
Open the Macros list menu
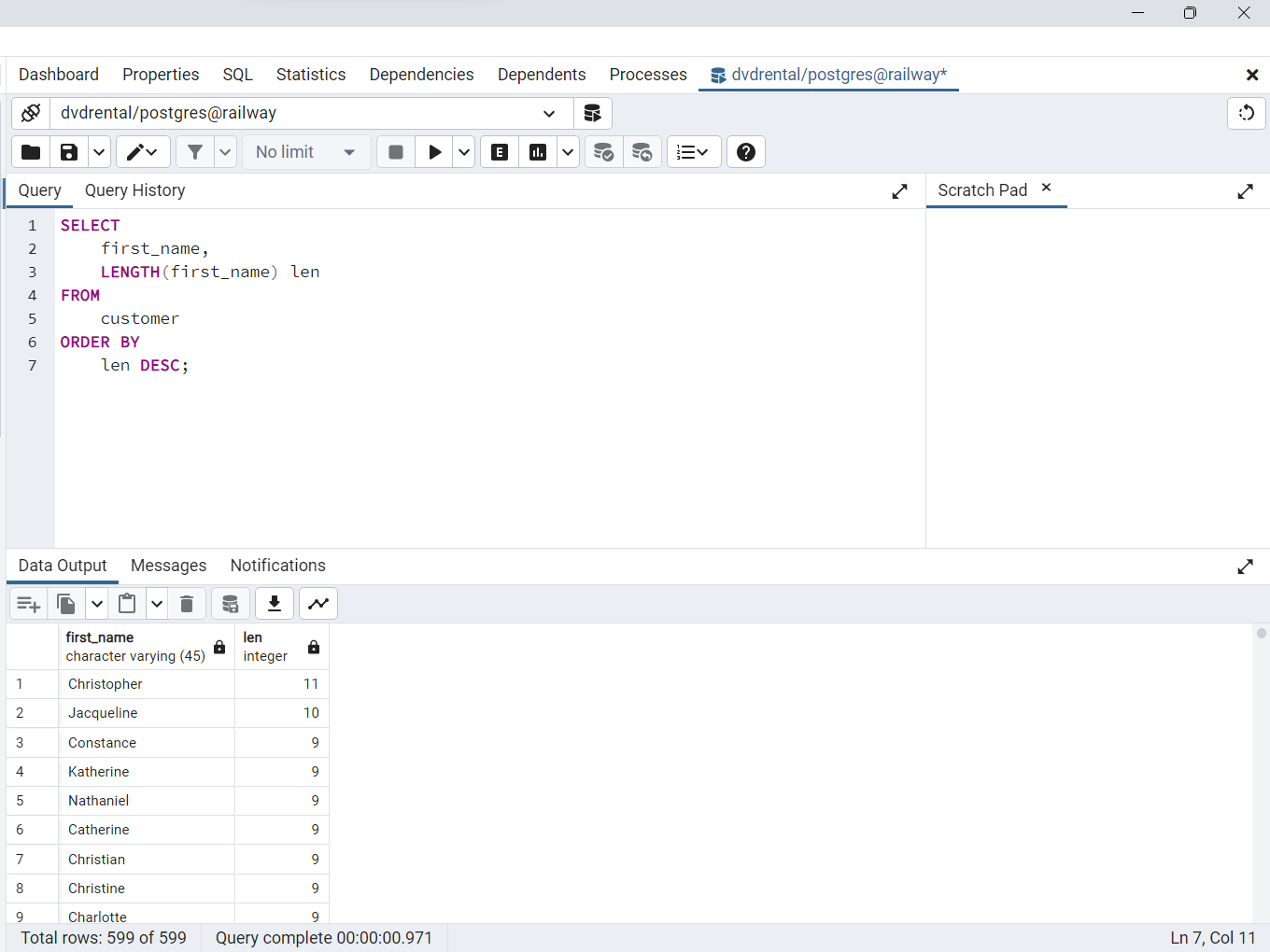pos(694,152)
